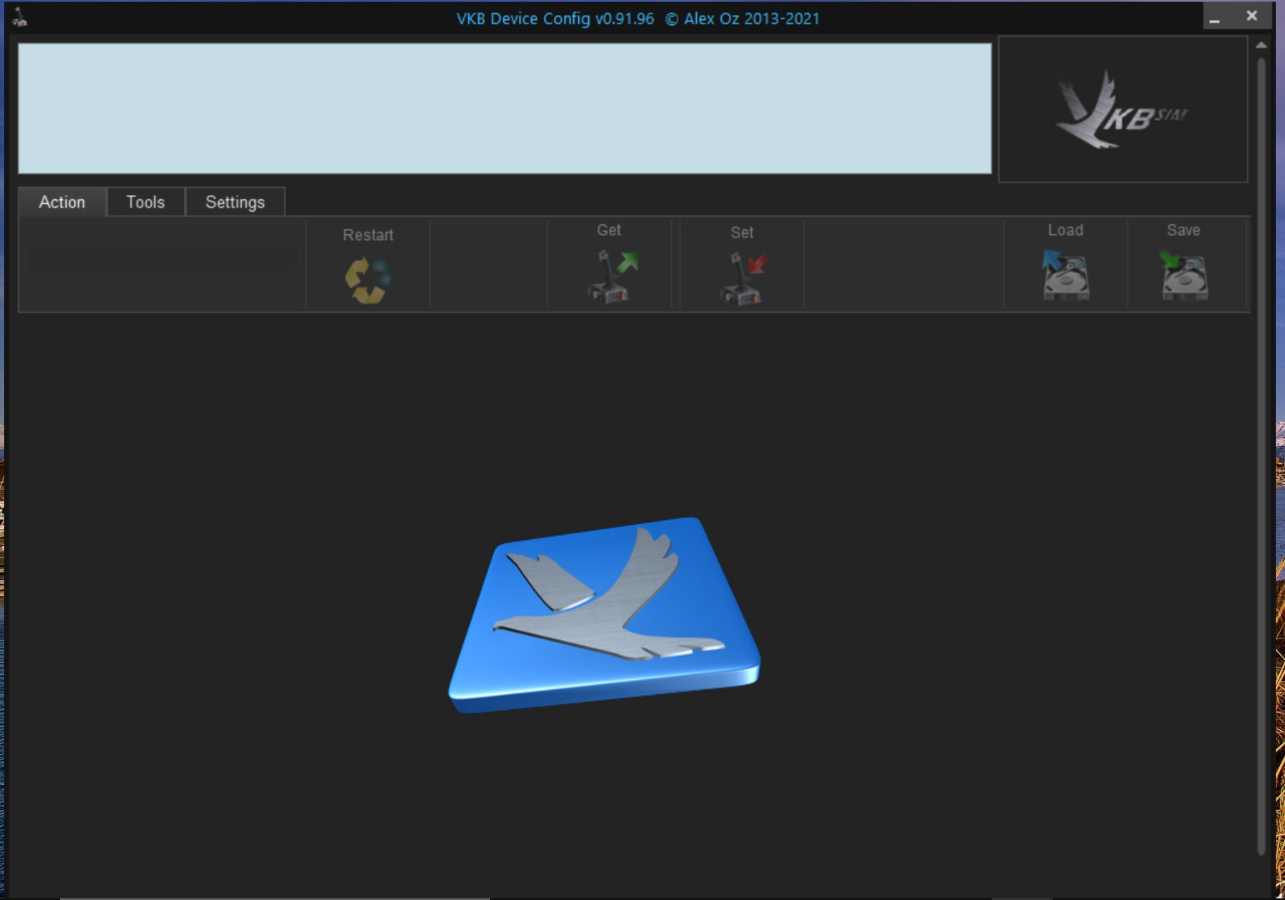
Task: Minimize the VKB Device Config window
Action: [x=1214, y=18]
